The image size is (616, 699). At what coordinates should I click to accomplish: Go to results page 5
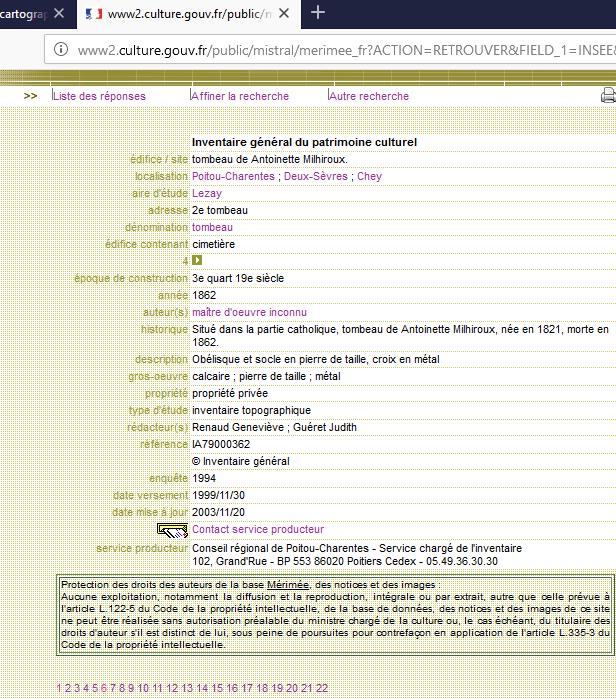coord(94,688)
